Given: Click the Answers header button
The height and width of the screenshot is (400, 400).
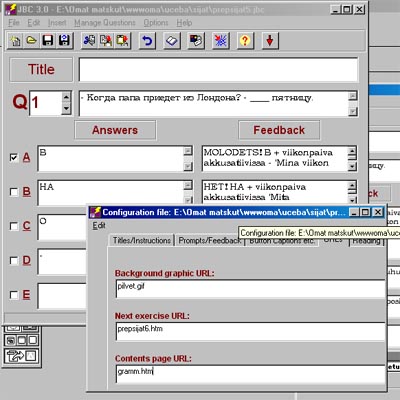Looking at the screenshot, I should (115, 130).
